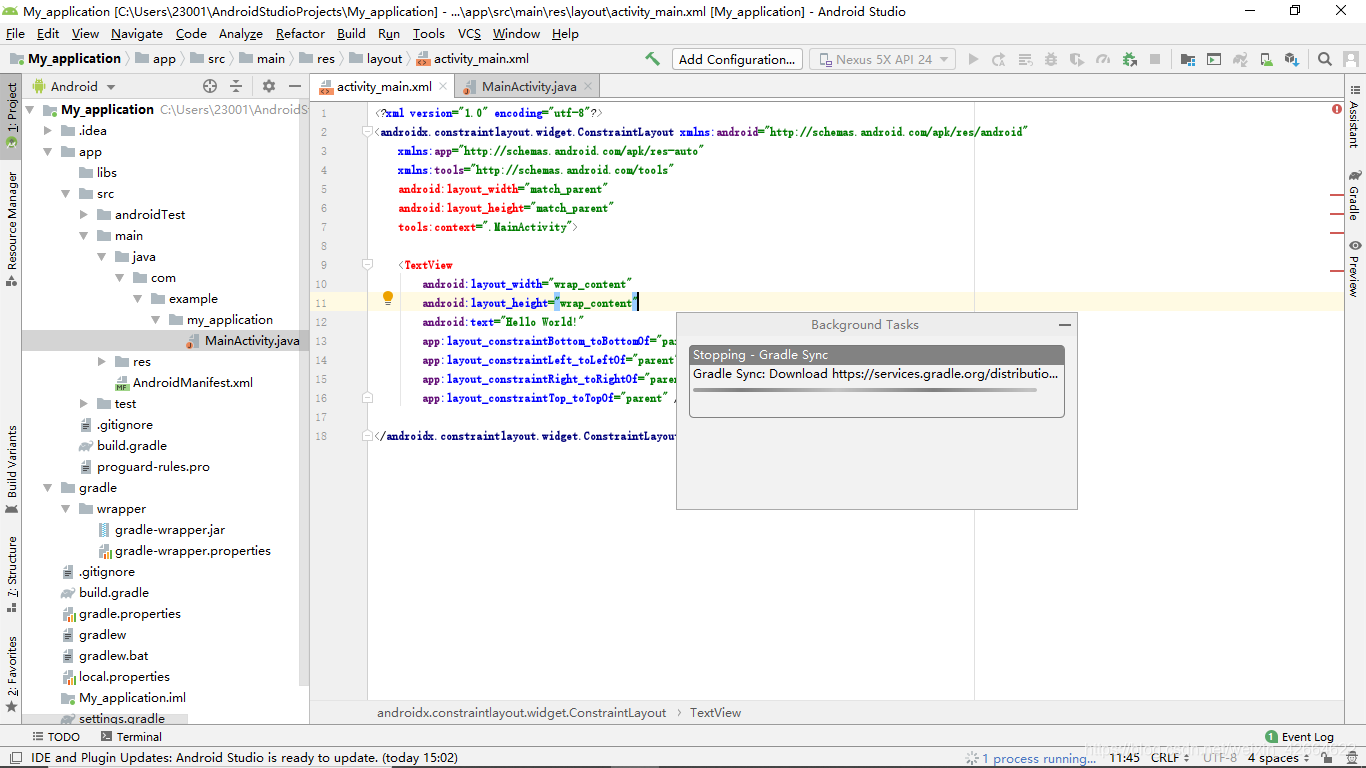Select gradle-wrapper.properties file
Image resolution: width=1366 pixels, height=768 pixels.
[x=193, y=551]
